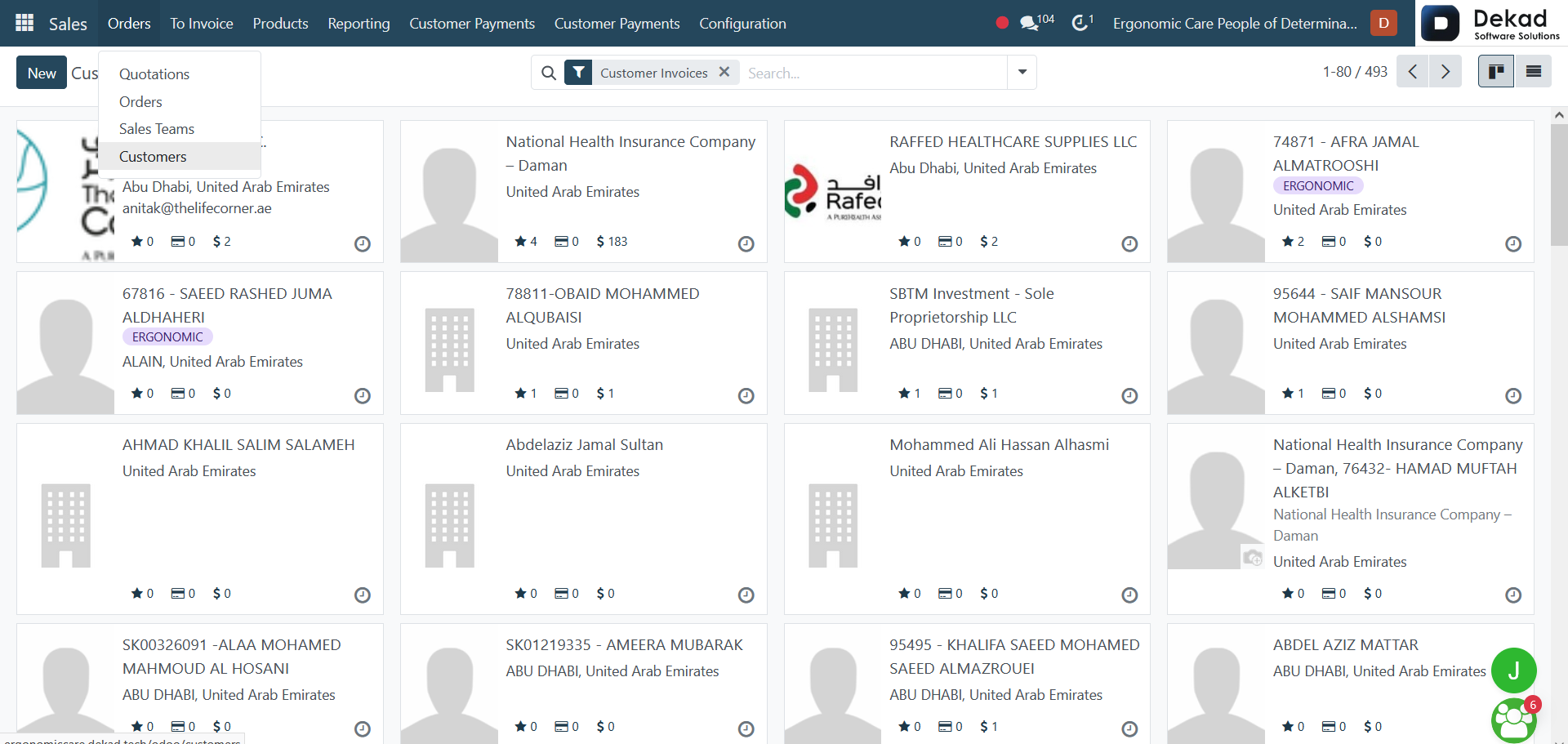Viewport: 1568px width, 744px height.
Task: Select Customers from the dropdown
Action: tap(153, 156)
